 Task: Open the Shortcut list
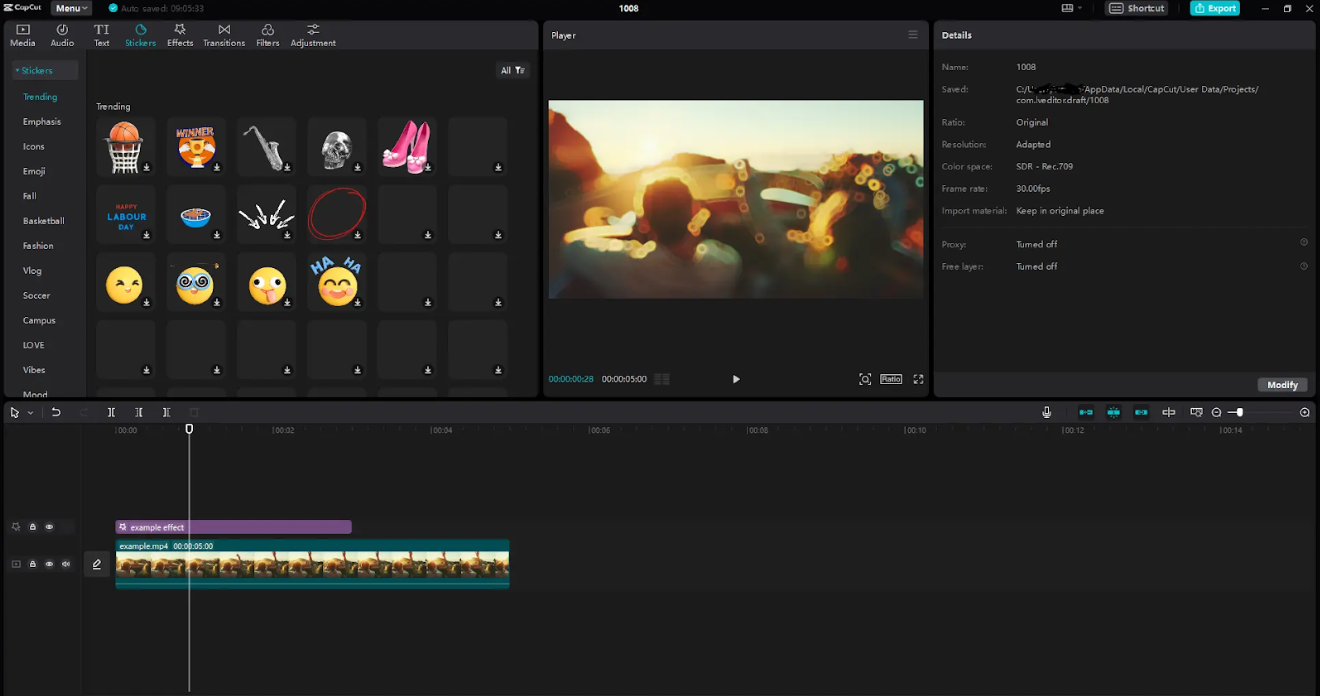(1137, 8)
